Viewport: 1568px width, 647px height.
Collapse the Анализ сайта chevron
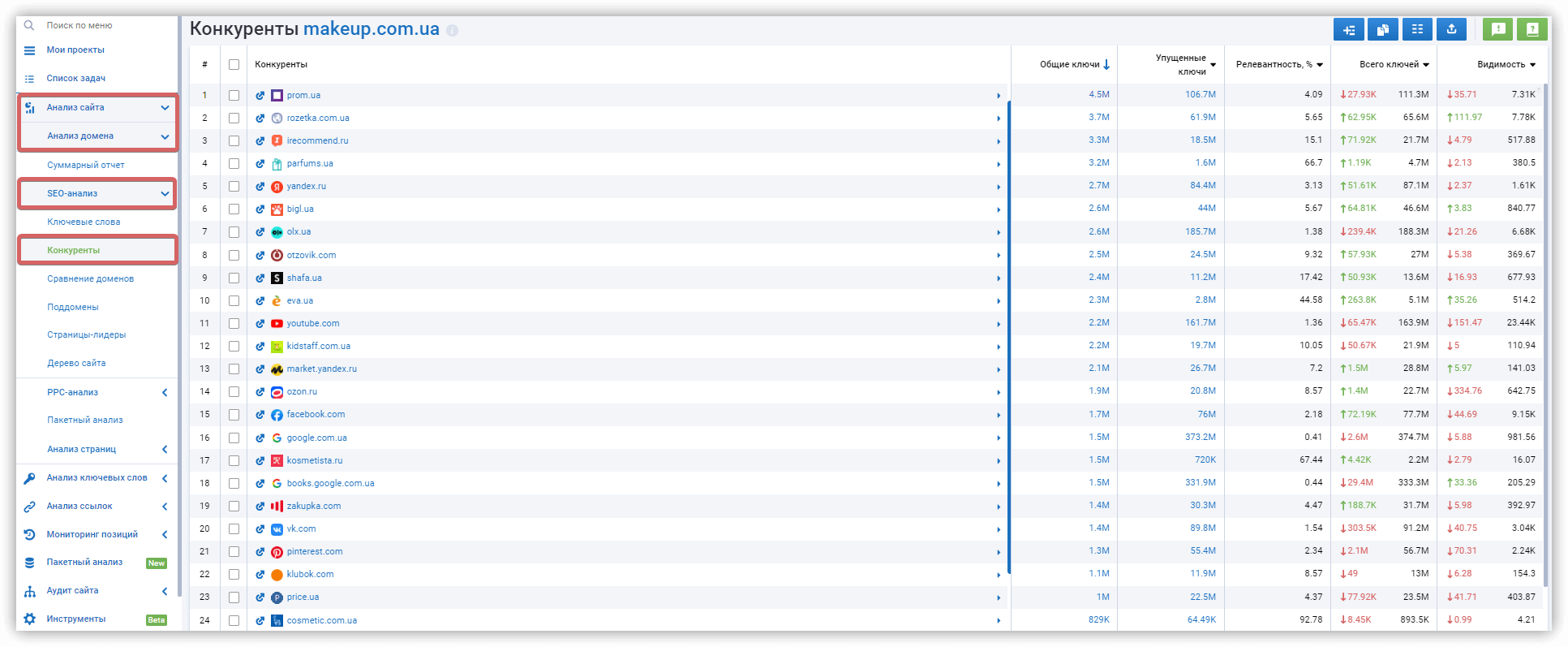(165, 108)
